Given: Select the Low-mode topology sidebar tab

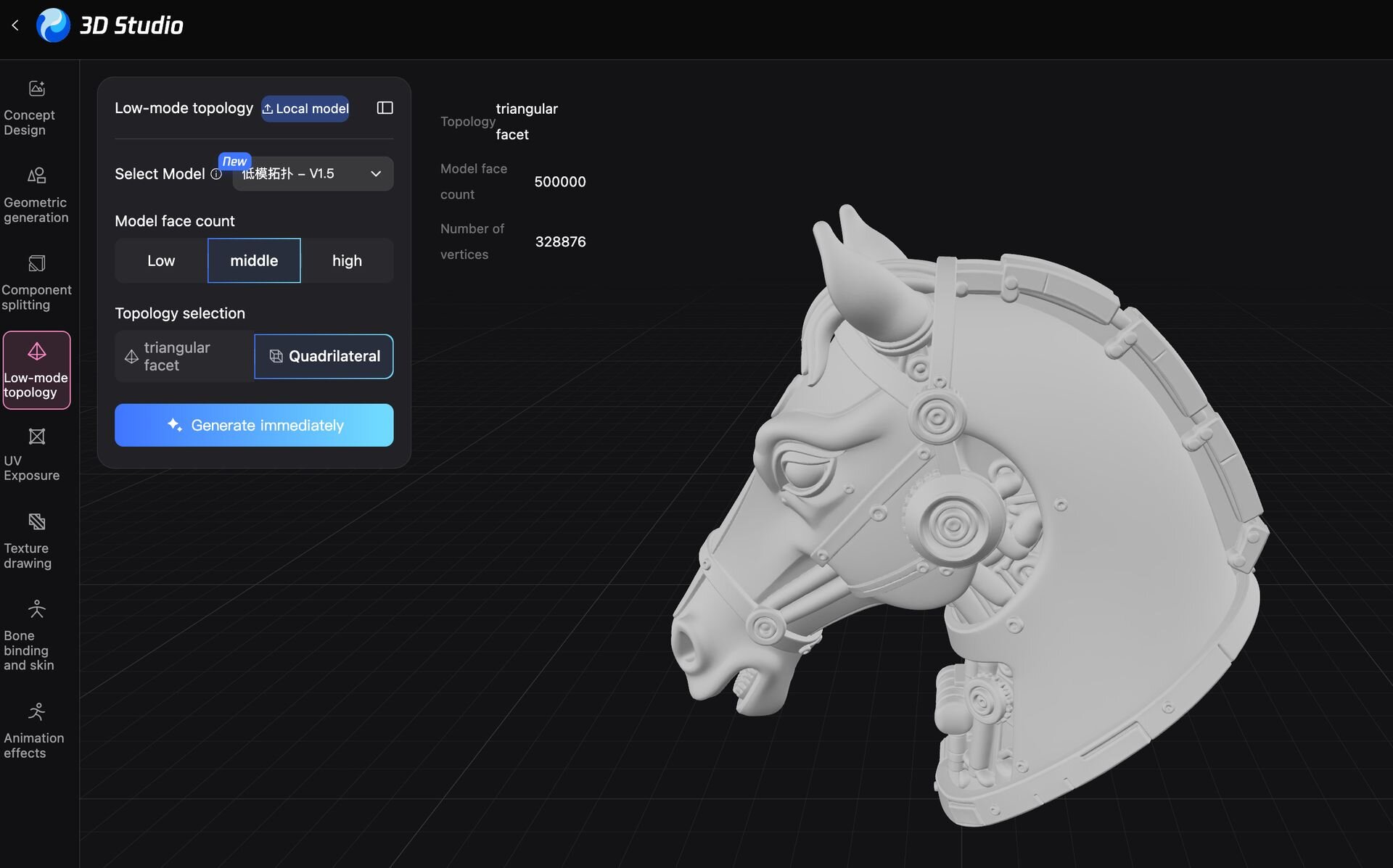Looking at the screenshot, I should pyautogui.click(x=36, y=370).
